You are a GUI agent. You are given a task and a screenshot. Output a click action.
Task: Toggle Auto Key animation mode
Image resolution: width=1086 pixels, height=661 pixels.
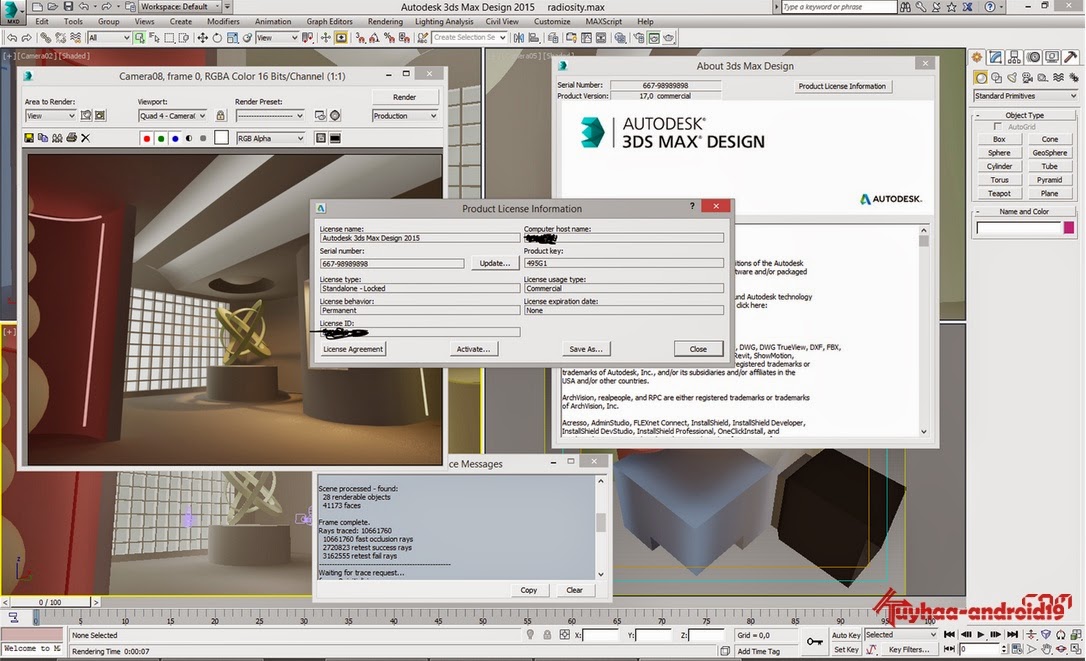pos(846,635)
